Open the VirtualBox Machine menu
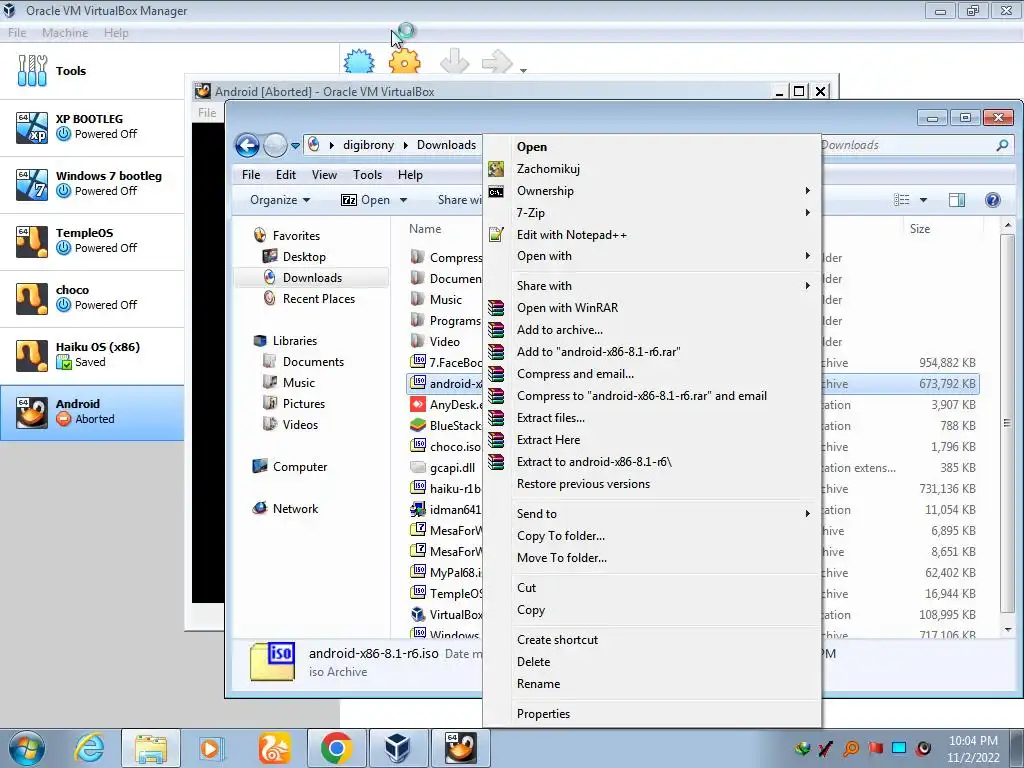 [65, 33]
